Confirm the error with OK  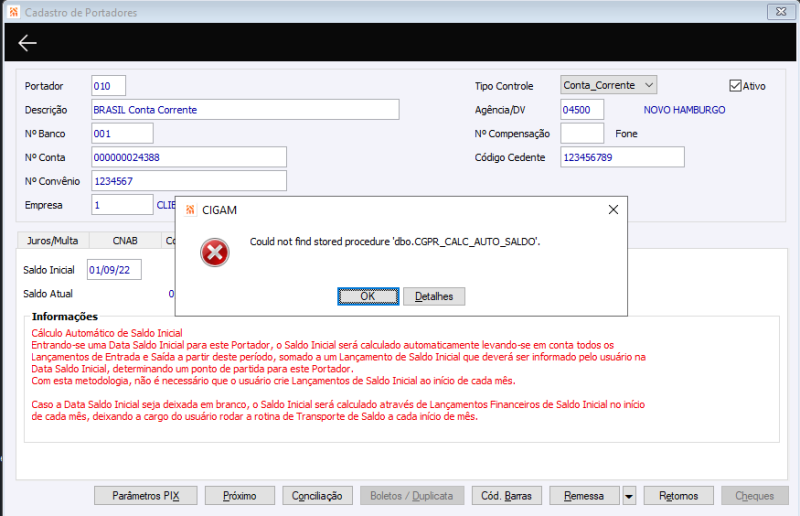coord(368,296)
